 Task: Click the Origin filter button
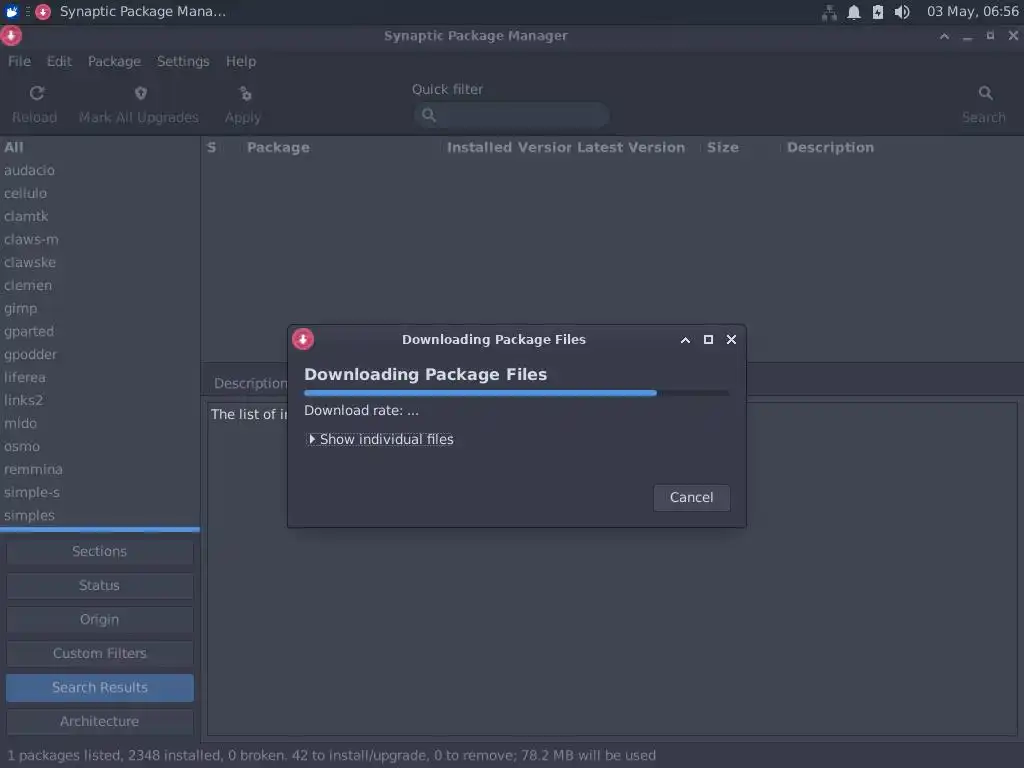click(x=100, y=620)
